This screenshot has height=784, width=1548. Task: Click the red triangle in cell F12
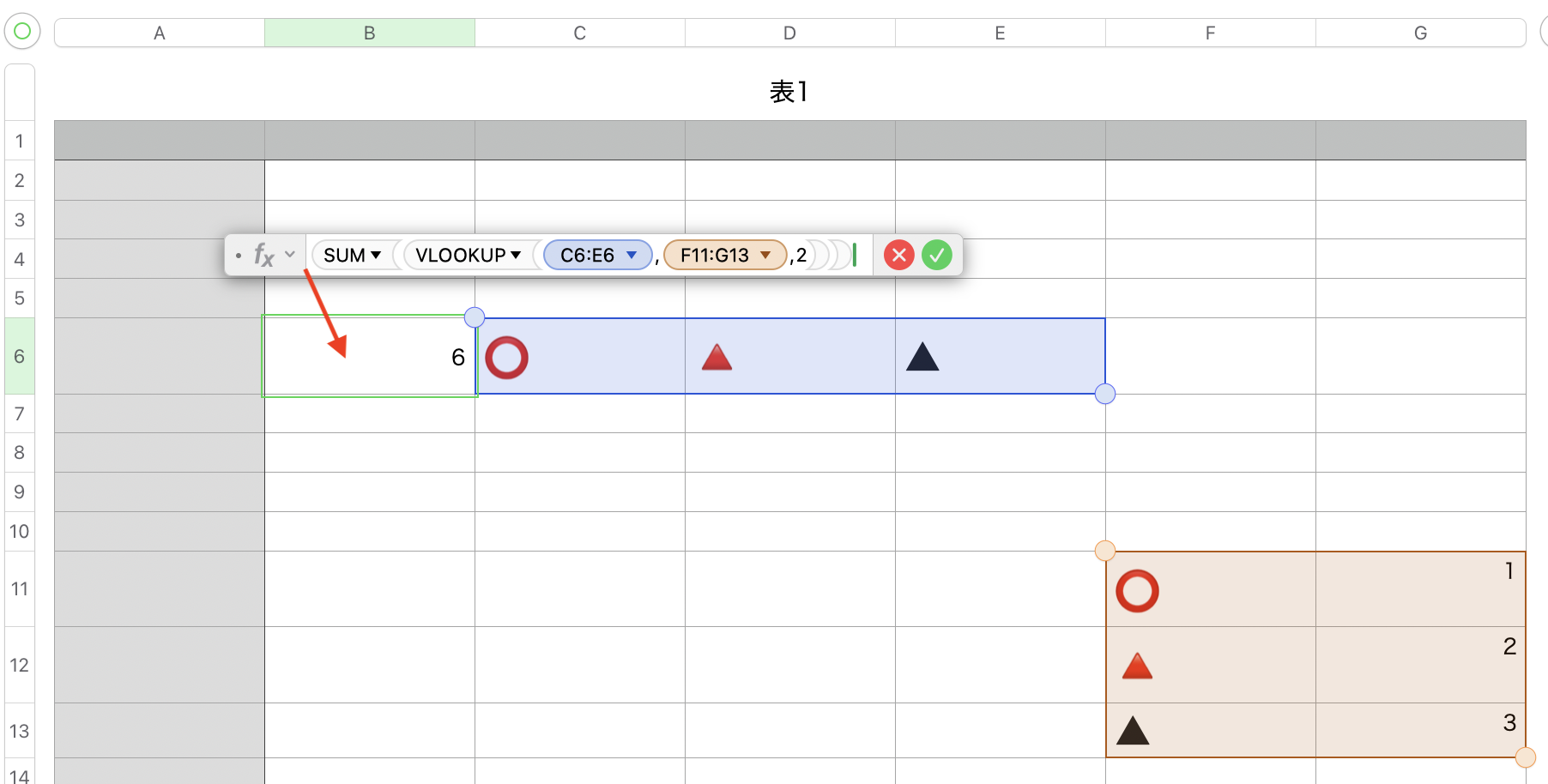point(1137,666)
